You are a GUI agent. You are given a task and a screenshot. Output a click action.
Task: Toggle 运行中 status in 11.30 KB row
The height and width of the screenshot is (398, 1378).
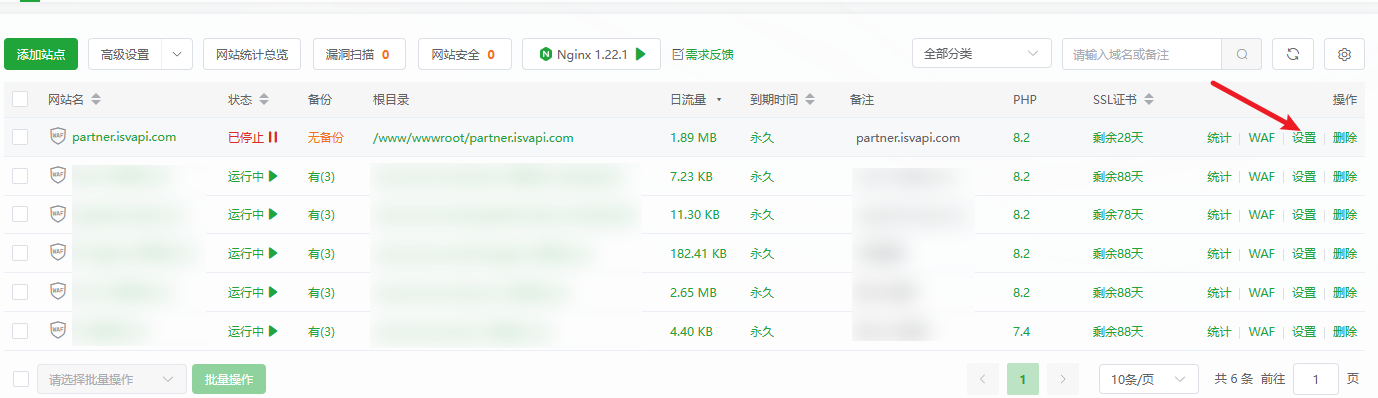tap(253, 214)
